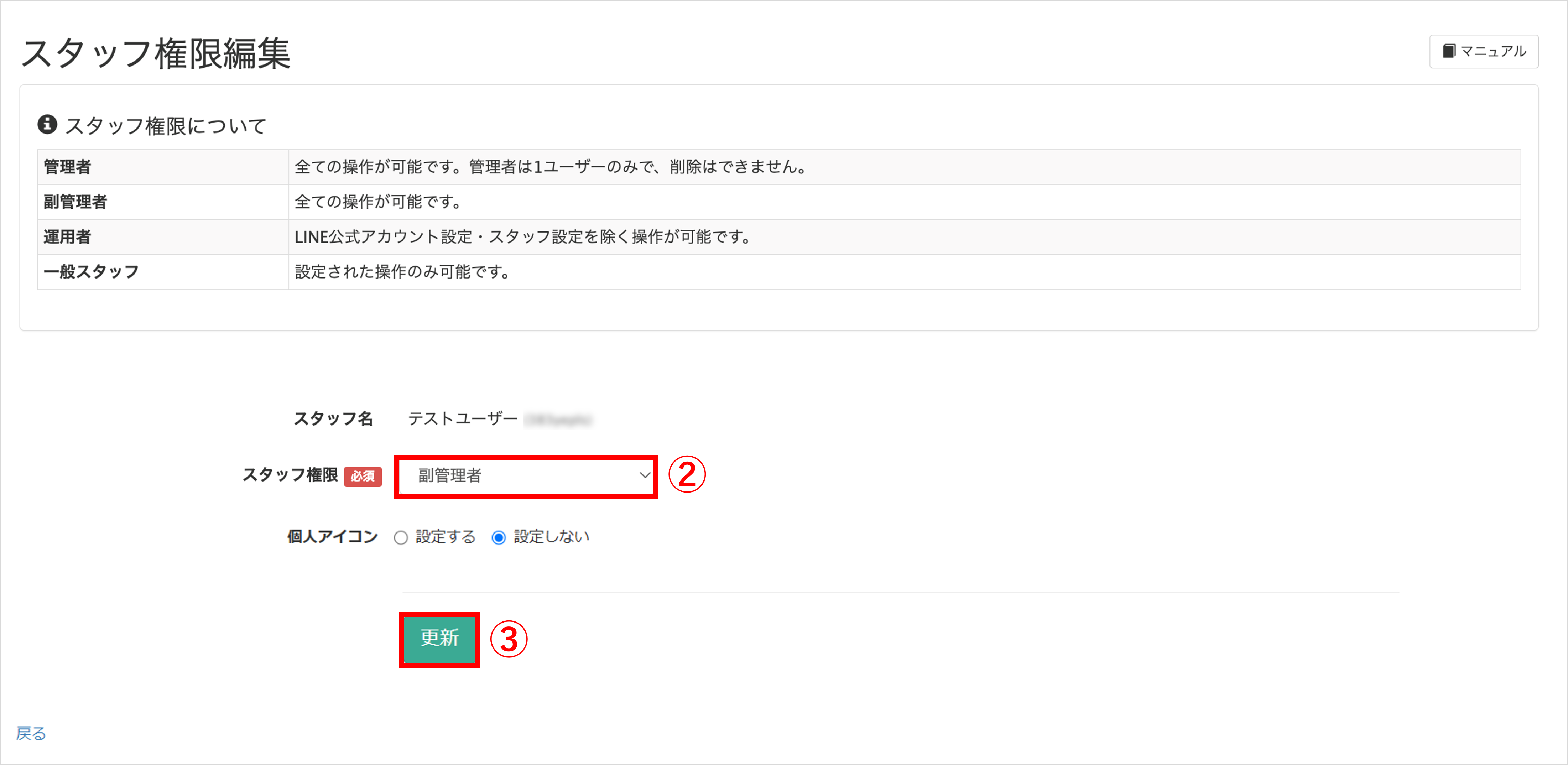Viewport: 1568px width, 765px height.
Task: Click the info icon beside スタッフ権限について
Action: coord(47,124)
